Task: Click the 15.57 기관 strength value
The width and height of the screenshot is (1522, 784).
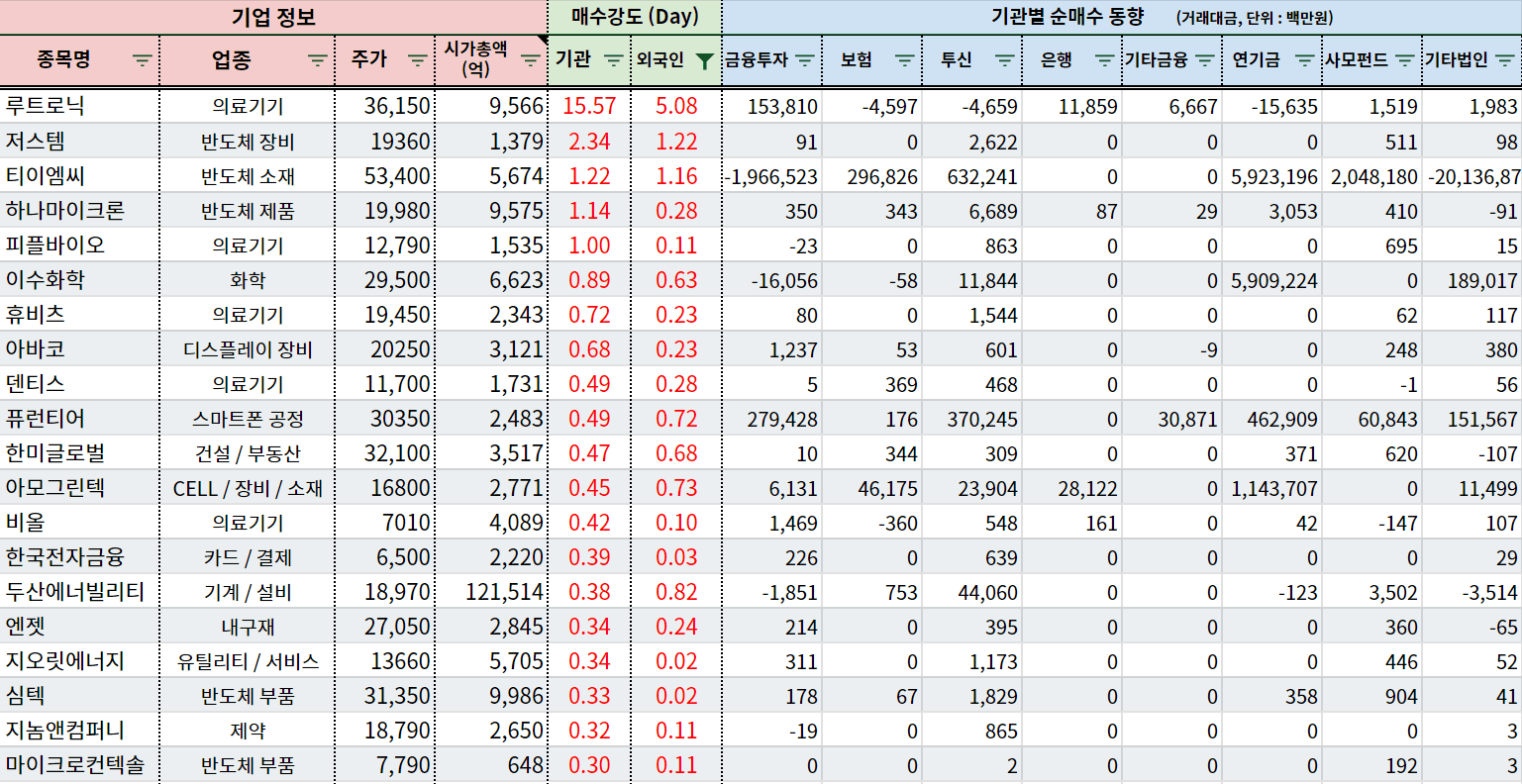Action: [589, 106]
